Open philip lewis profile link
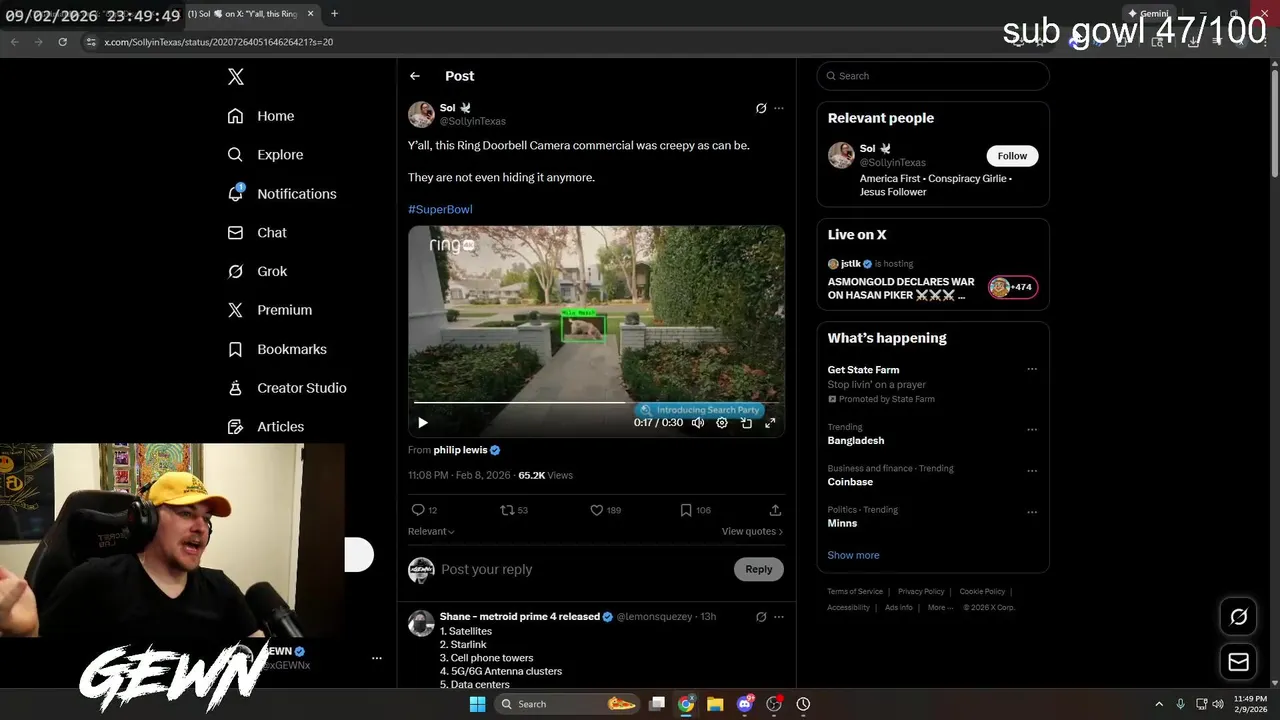Viewport: 1280px width, 720px height. [460, 450]
